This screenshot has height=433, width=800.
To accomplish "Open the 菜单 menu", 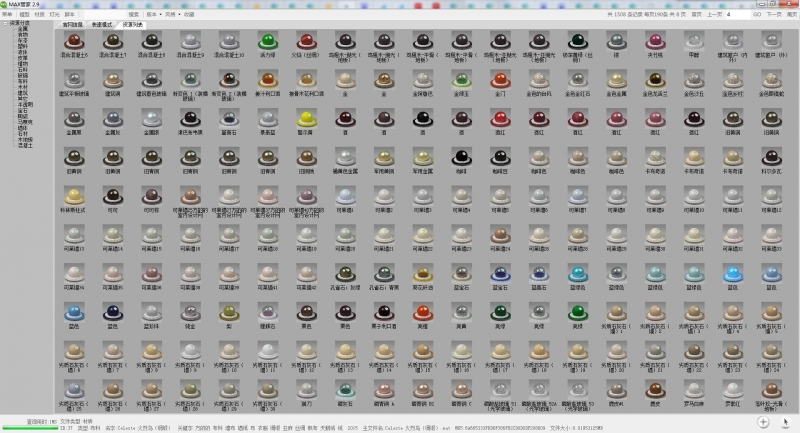I will pyautogui.click(x=8, y=15).
